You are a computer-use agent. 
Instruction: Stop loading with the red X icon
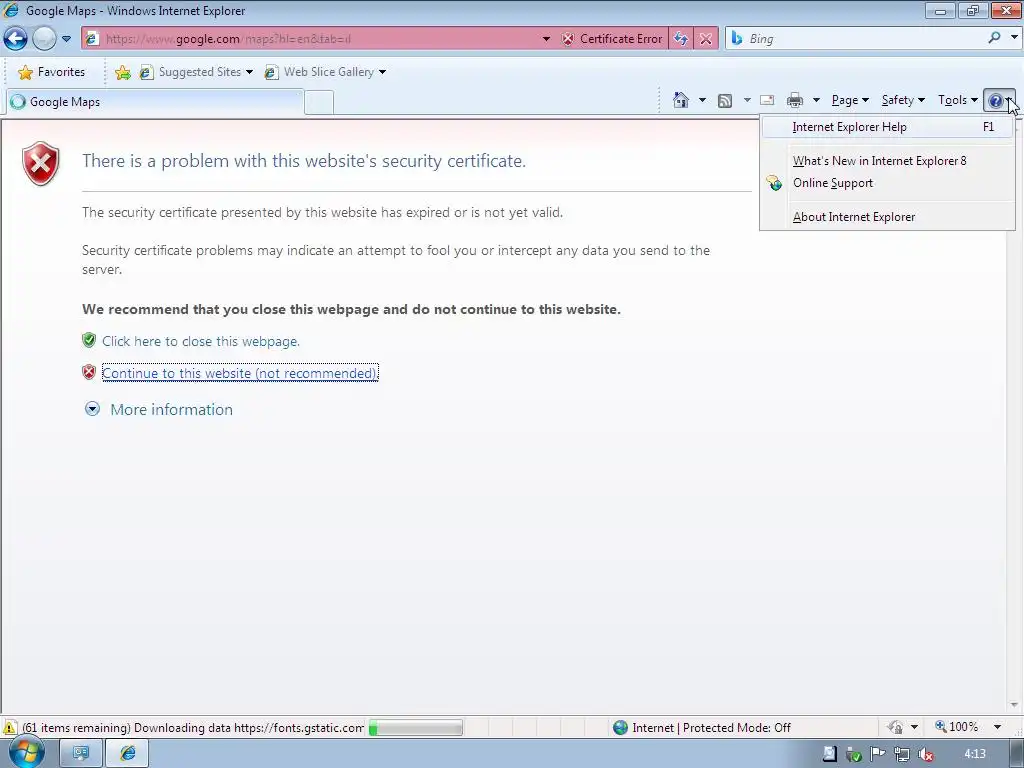click(705, 39)
